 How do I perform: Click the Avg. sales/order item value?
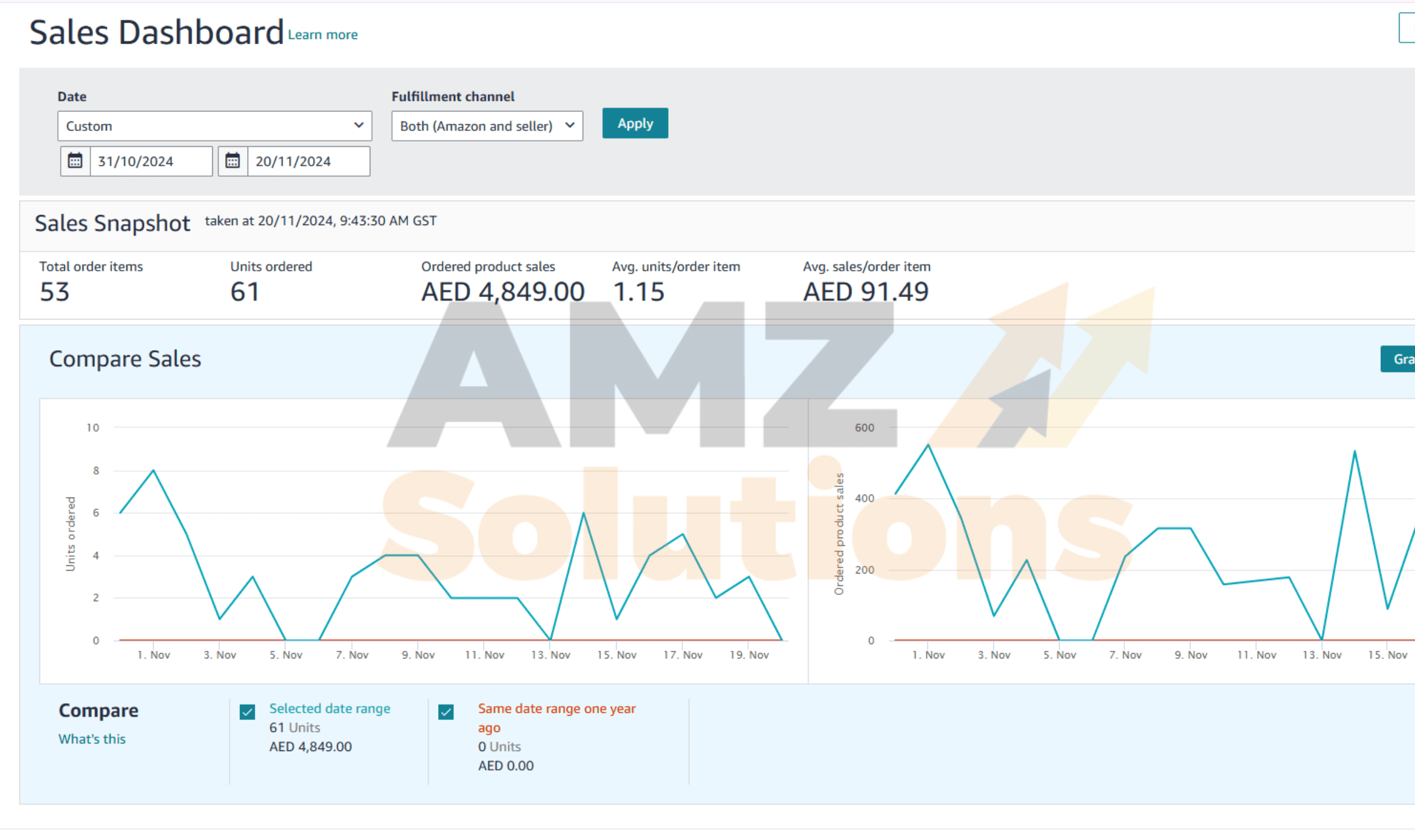[x=866, y=292]
